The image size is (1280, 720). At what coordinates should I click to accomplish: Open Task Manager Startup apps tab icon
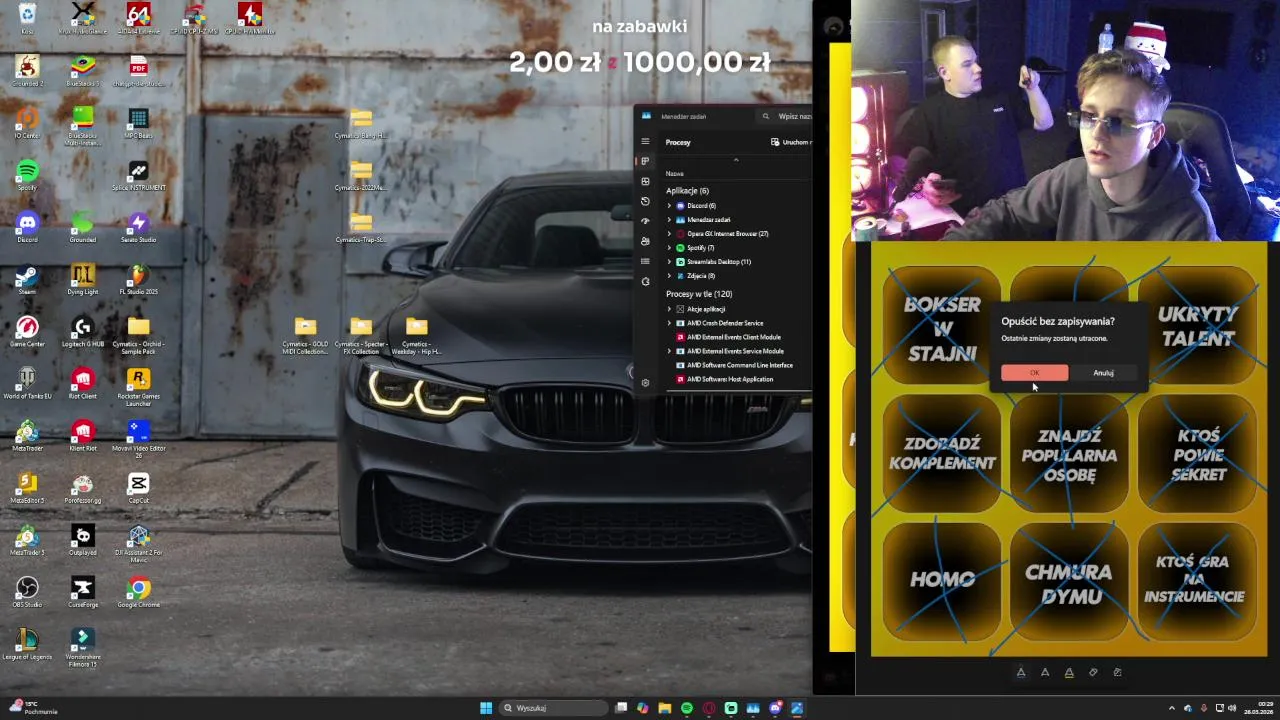[x=645, y=221]
